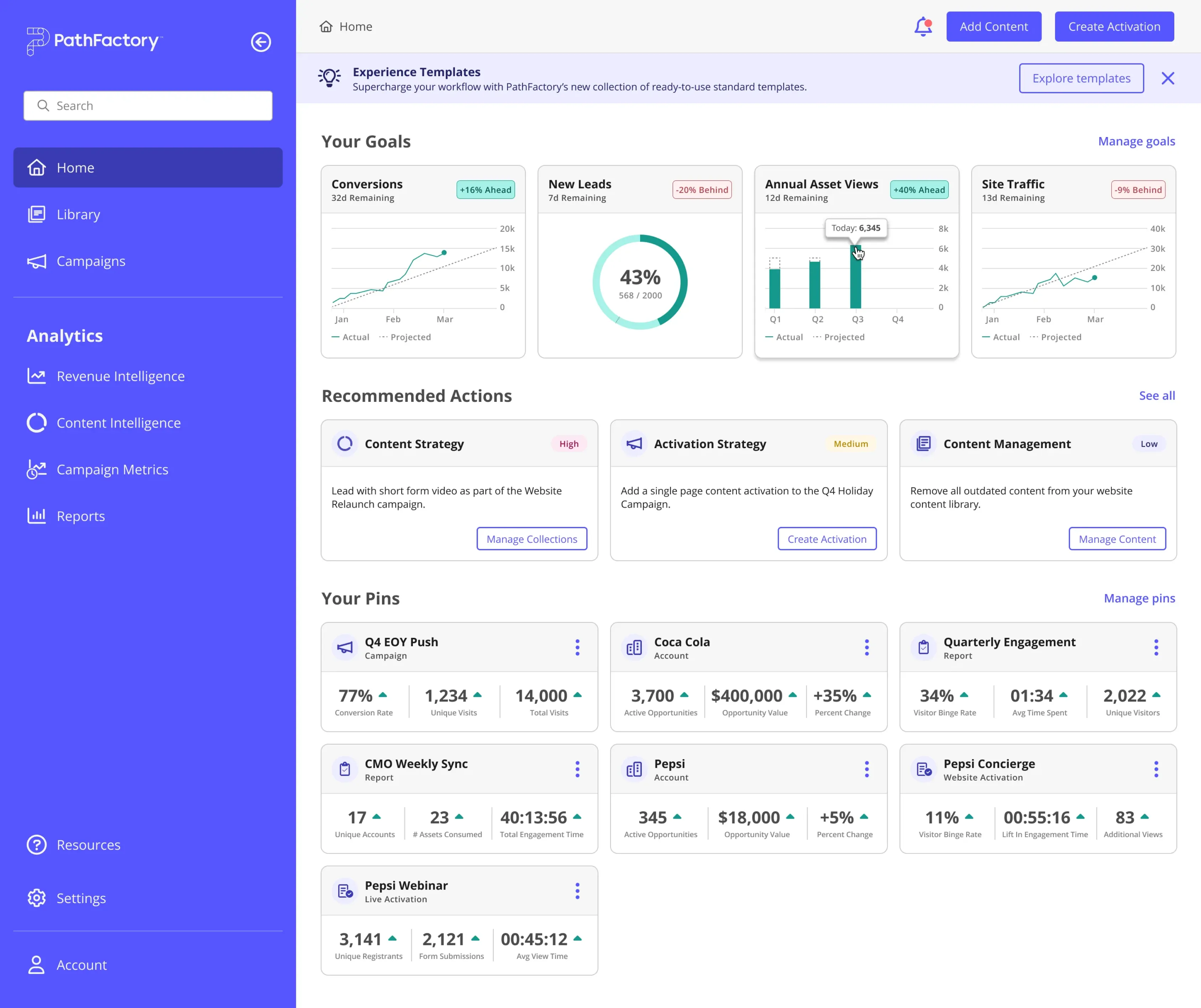Click the +16% Ahead badge on Conversions
The image size is (1201, 1008).
(x=486, y=190)
